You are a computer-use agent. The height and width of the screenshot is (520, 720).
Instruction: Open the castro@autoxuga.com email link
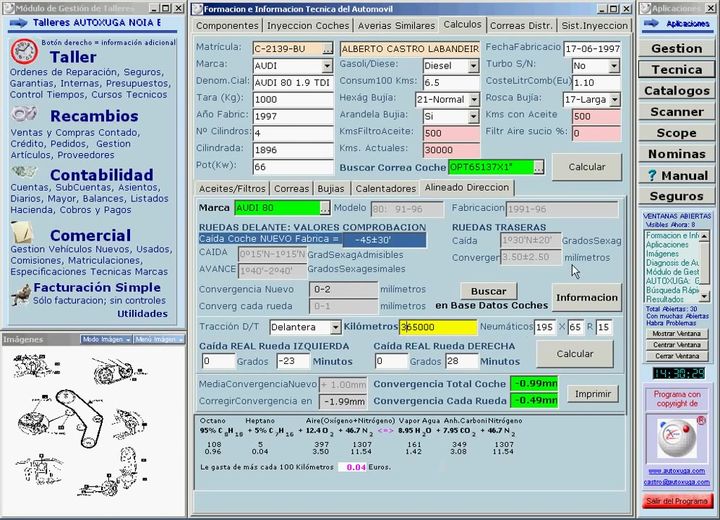click(x=676, y=482)
